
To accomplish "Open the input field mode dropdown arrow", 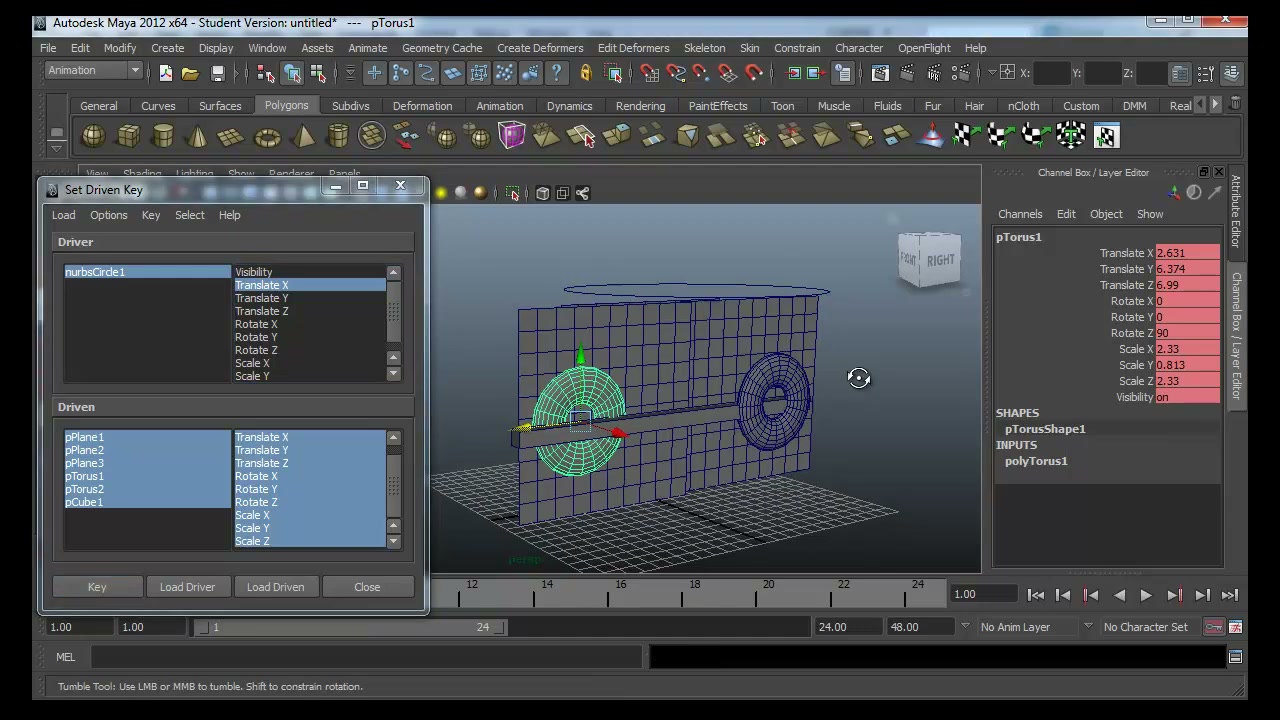I will (991, 72).
